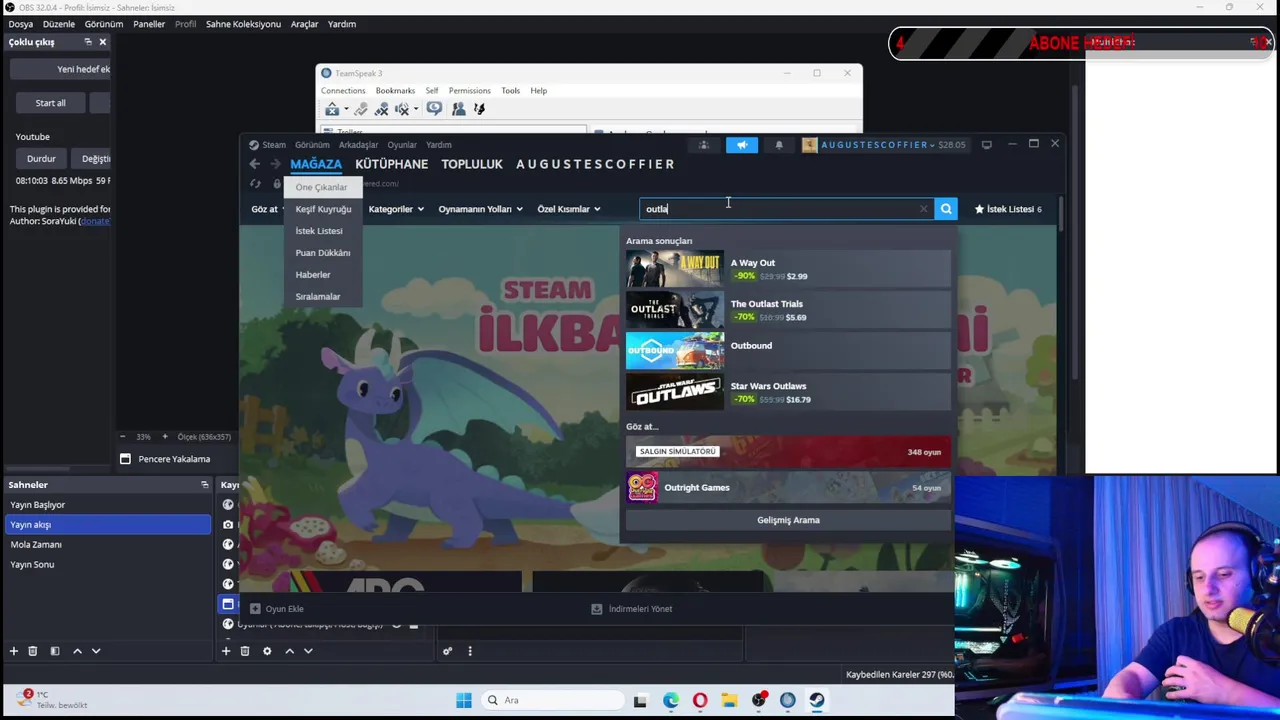Click the Steam search magnifier button

click(946, 209)
